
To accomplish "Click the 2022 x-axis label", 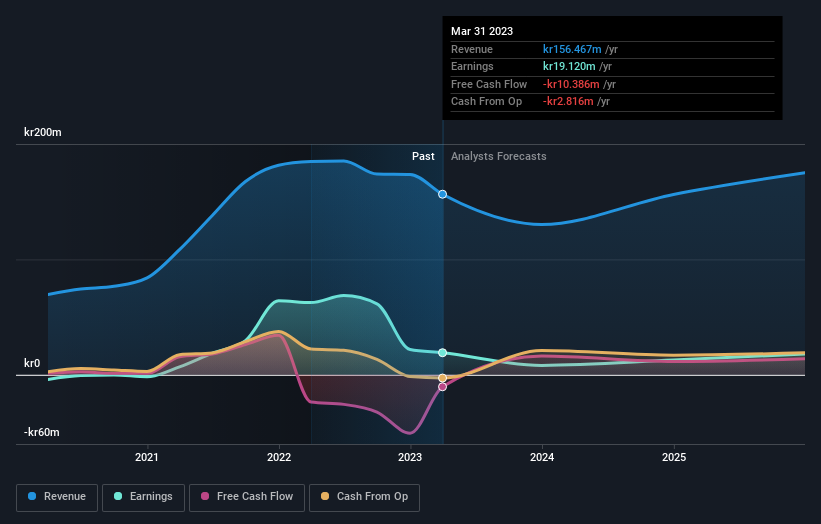I will point(279,458).
